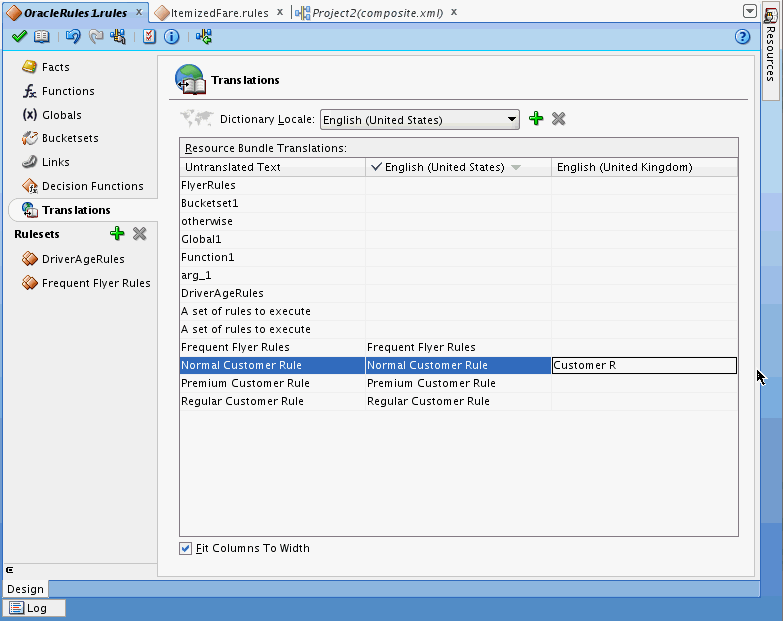Click the blue undo arrow icon
Image resolution: width=783 pixels, height=621 pixels.
pyautogui.click(x=73, y=36)
